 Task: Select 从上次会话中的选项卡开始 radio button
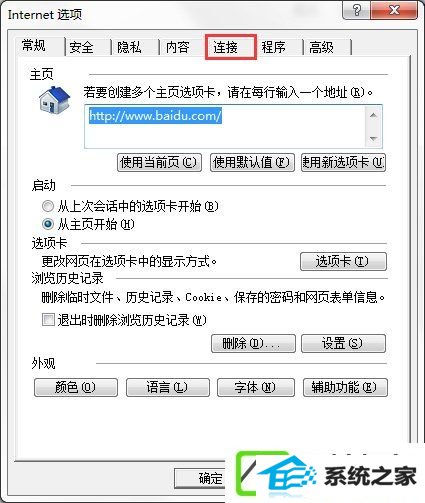click(48, 206)
